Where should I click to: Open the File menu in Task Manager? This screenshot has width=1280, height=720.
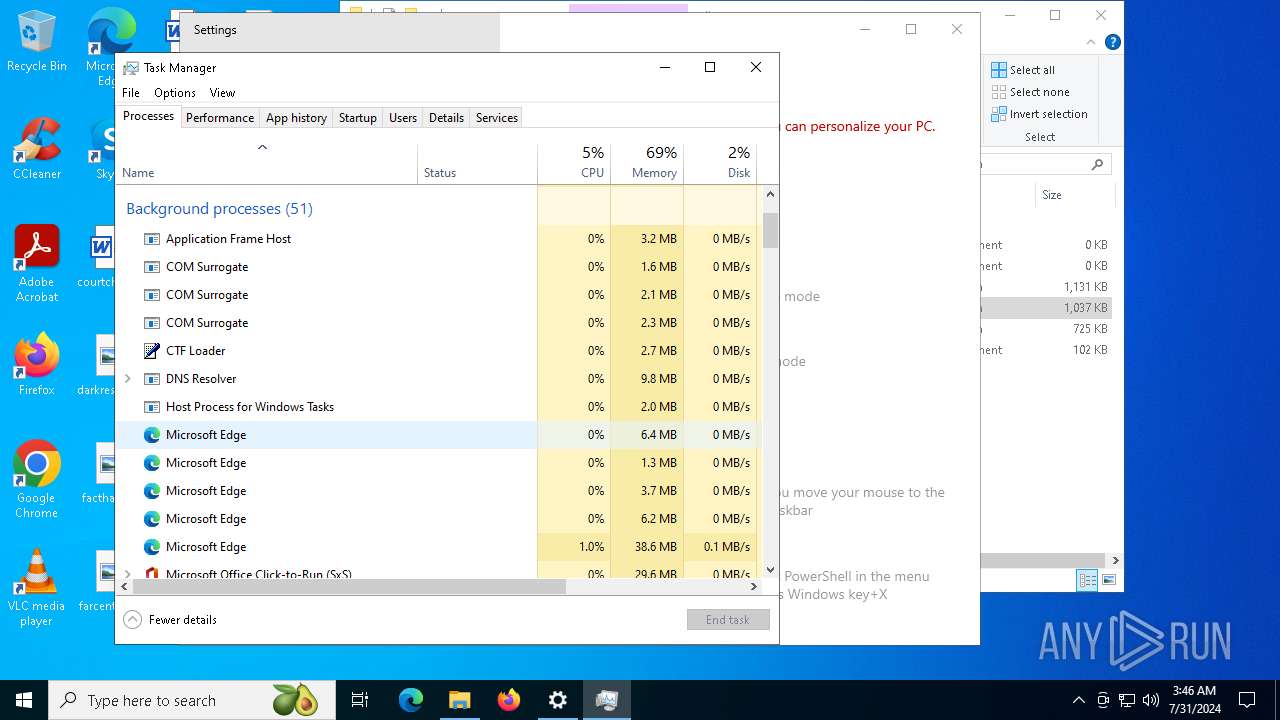click(x=131, y=93)
